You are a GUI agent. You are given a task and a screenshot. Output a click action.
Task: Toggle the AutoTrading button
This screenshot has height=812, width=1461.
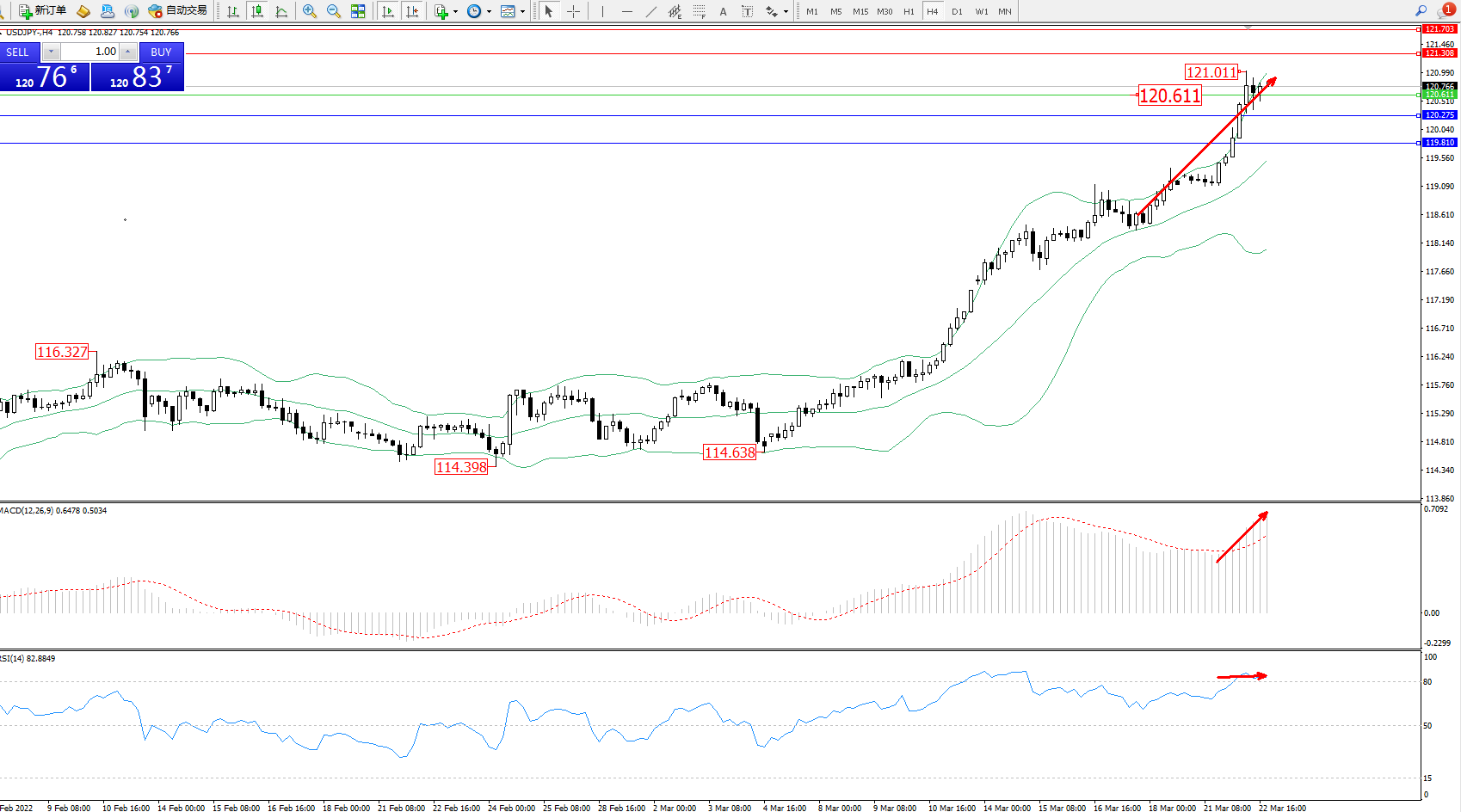point(178,11)
